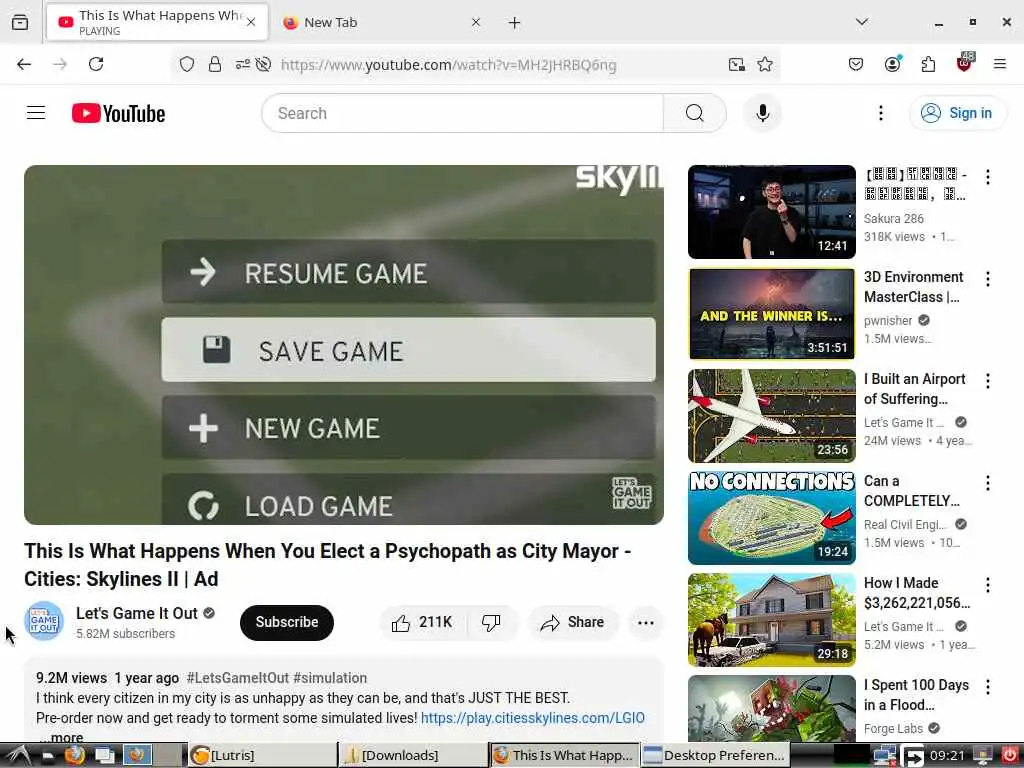
Task: Launch Firefox from taskbar quick launcher
Action: [x=74, y=756]
